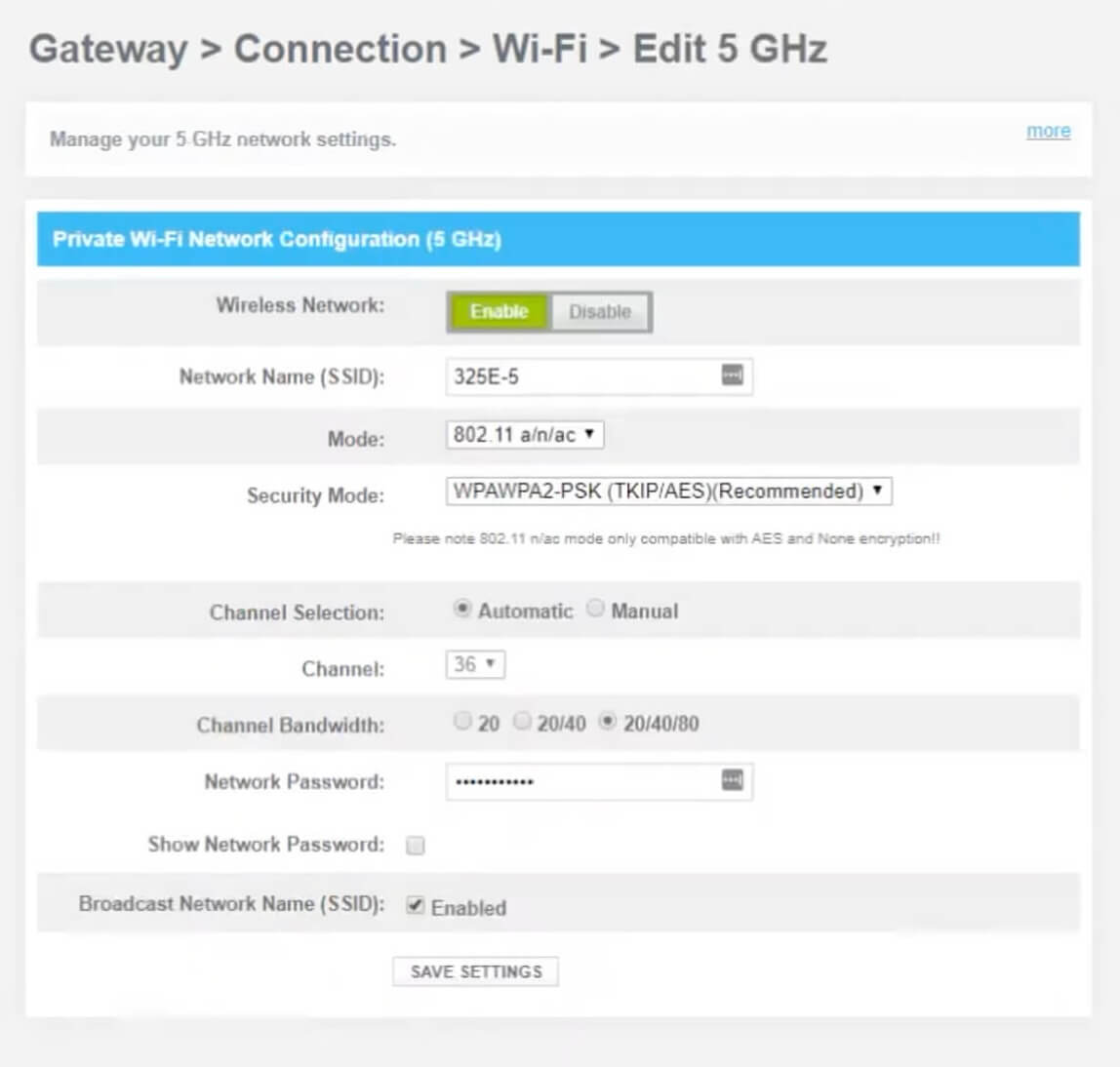Click Connection in the breadcrumb heading
Viewport: 1120px width, 1067px height.
[x=340, y=49]
